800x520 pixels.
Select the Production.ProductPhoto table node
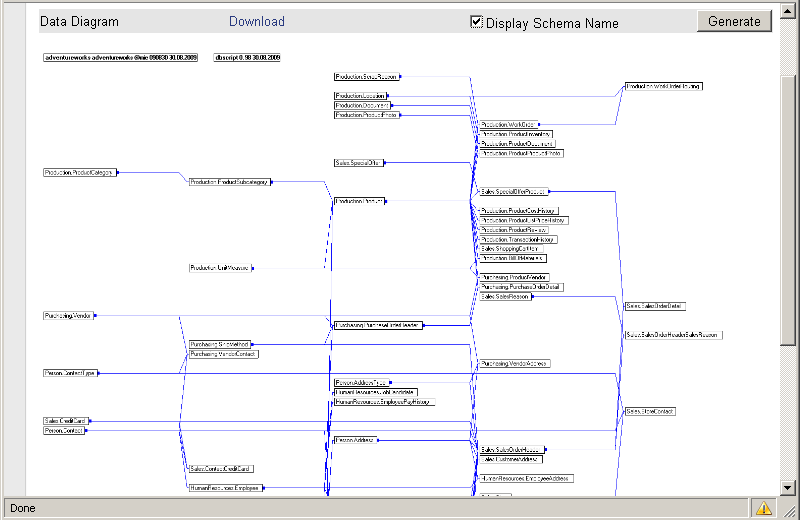click(x=366, y=115)
